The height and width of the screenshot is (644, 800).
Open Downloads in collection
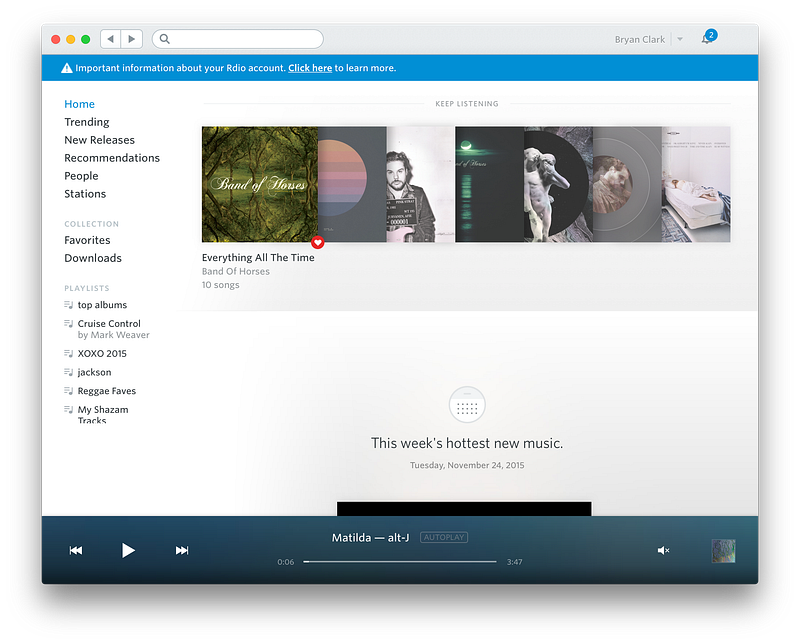pyautogui.click(x=93, y=258)
